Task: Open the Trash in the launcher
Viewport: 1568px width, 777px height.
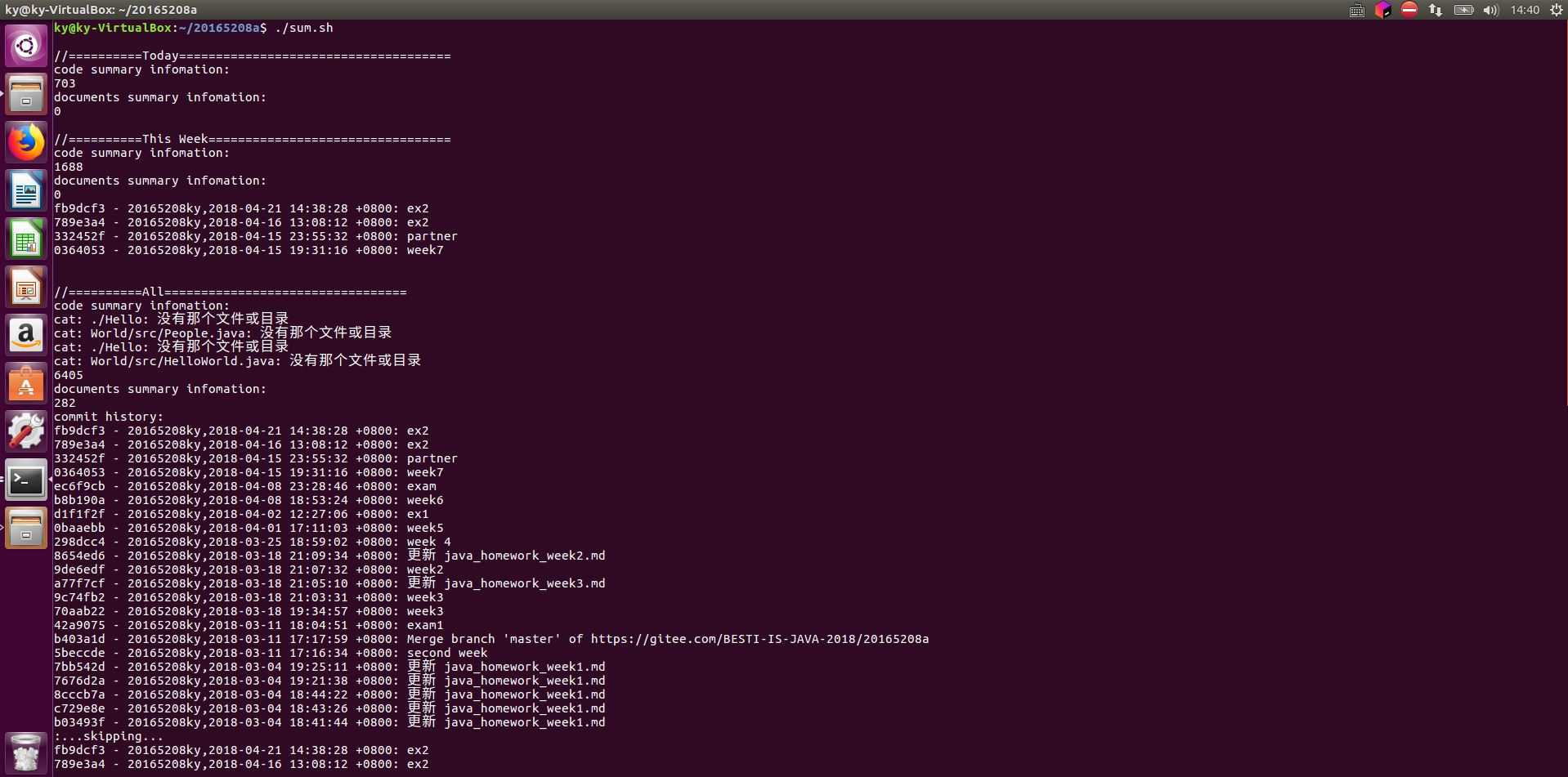Action: [26, 752]
